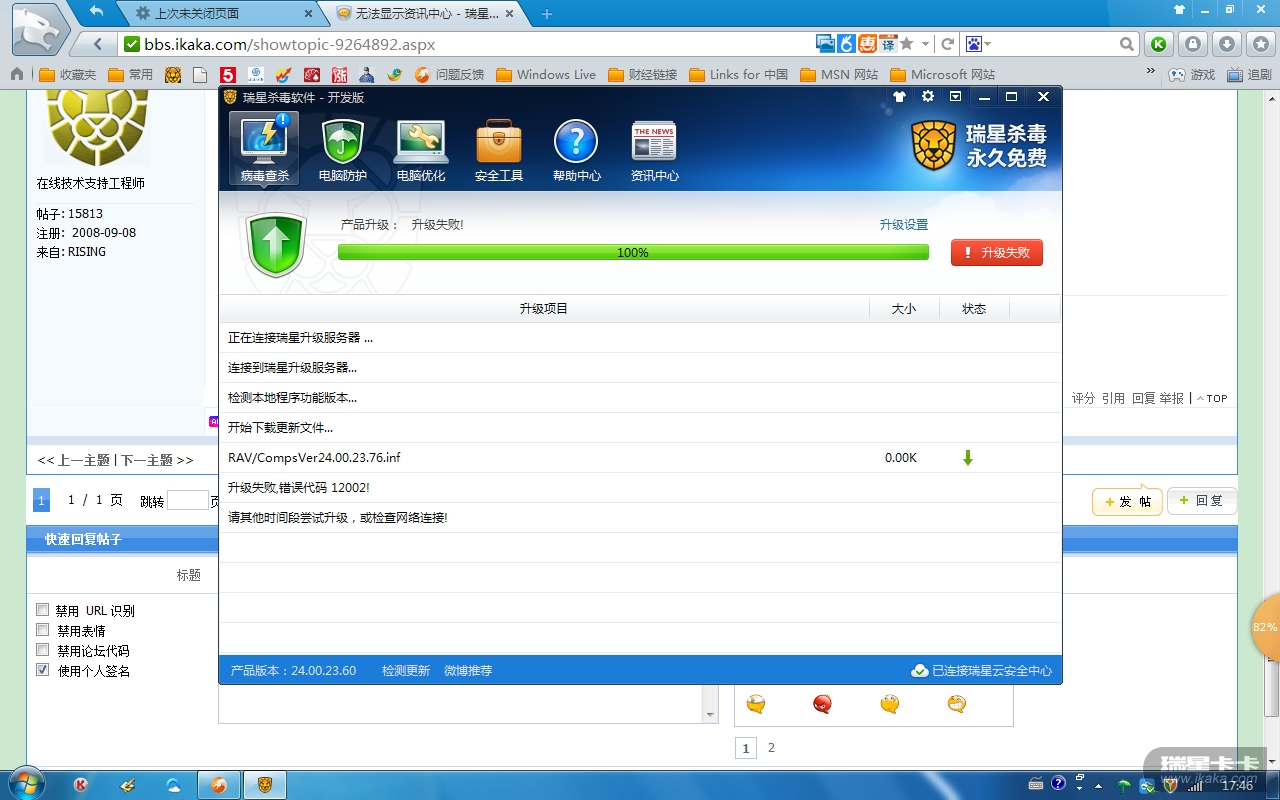Viewport: 1280px width, 800px height.
Task: Click the 升级项目 column header
Action: click(x=544, y=309)
